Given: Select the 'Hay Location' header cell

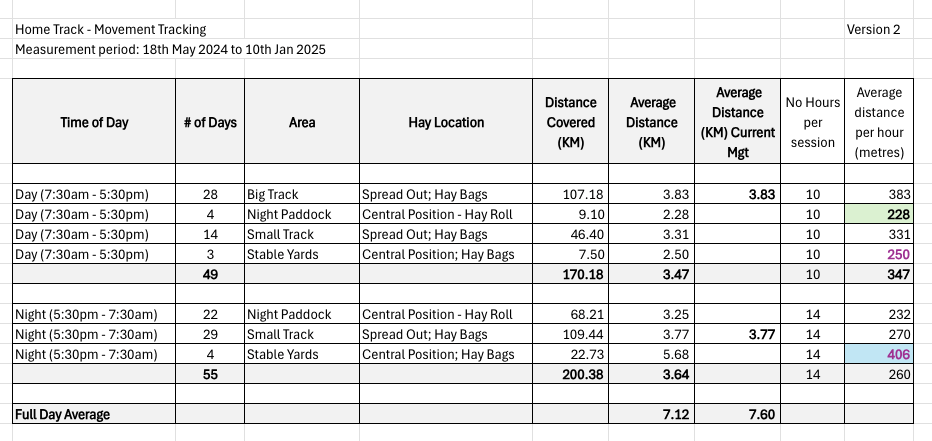Looking at the screenshot, I should click(x=446, y=122).
